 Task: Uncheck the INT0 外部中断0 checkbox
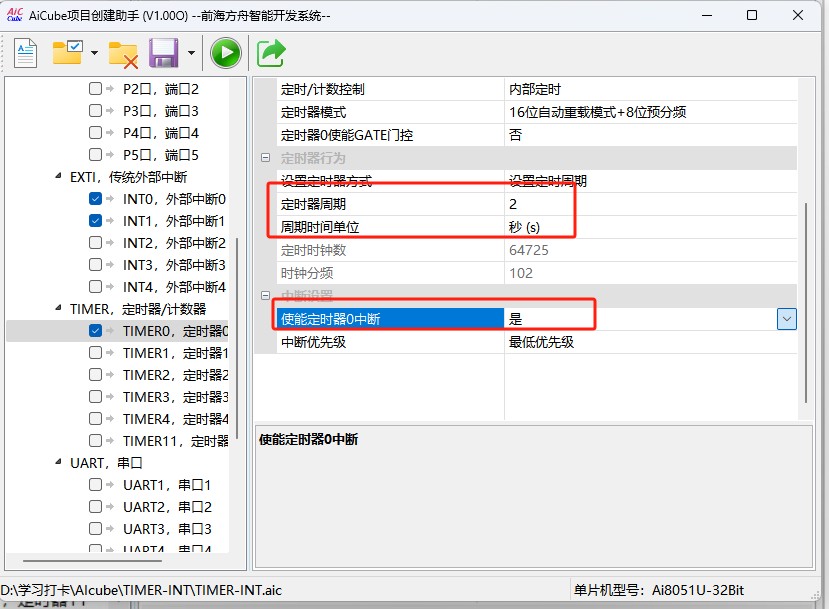pos(95,199)
